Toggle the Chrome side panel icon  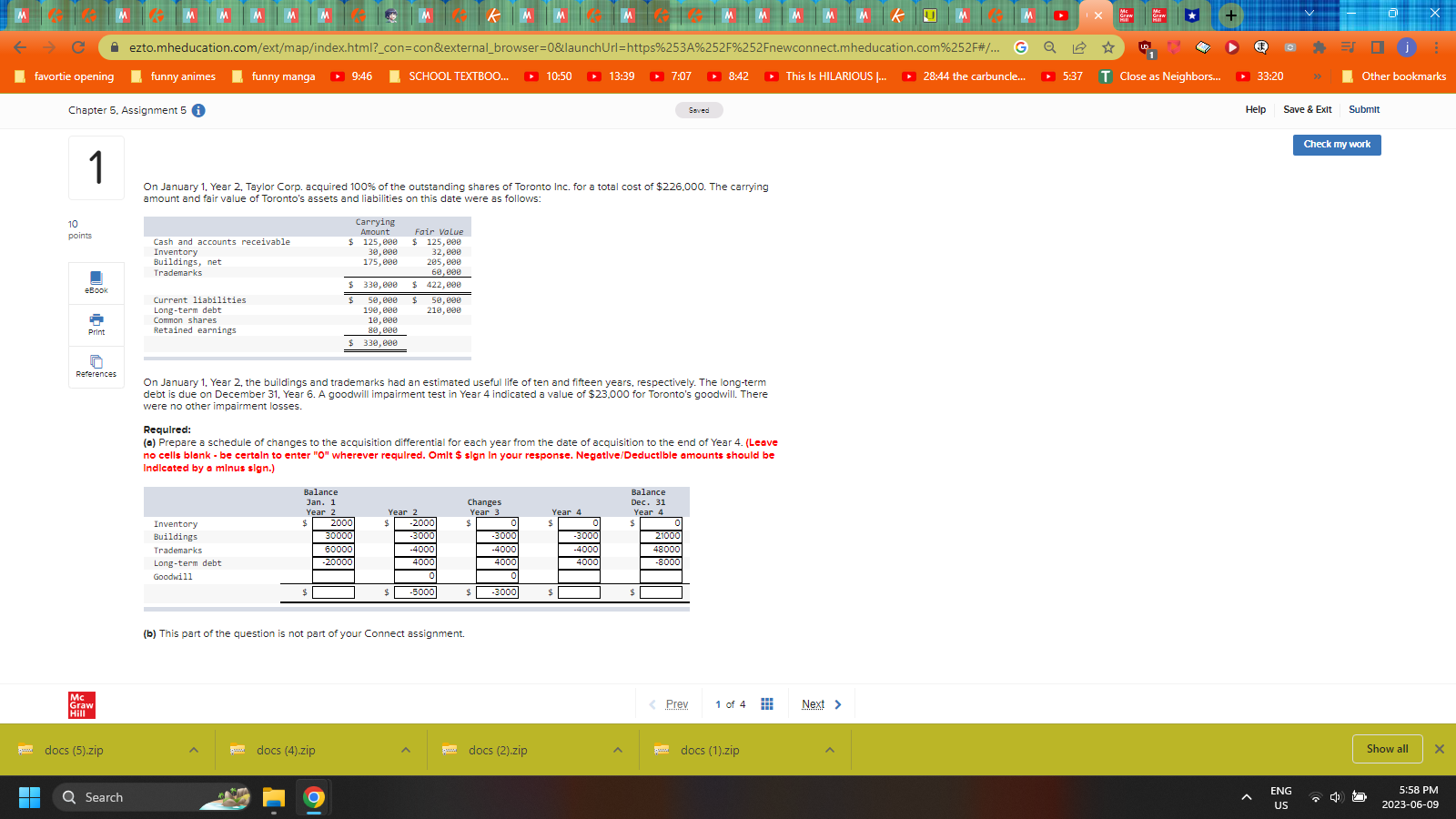[1378, 47]
